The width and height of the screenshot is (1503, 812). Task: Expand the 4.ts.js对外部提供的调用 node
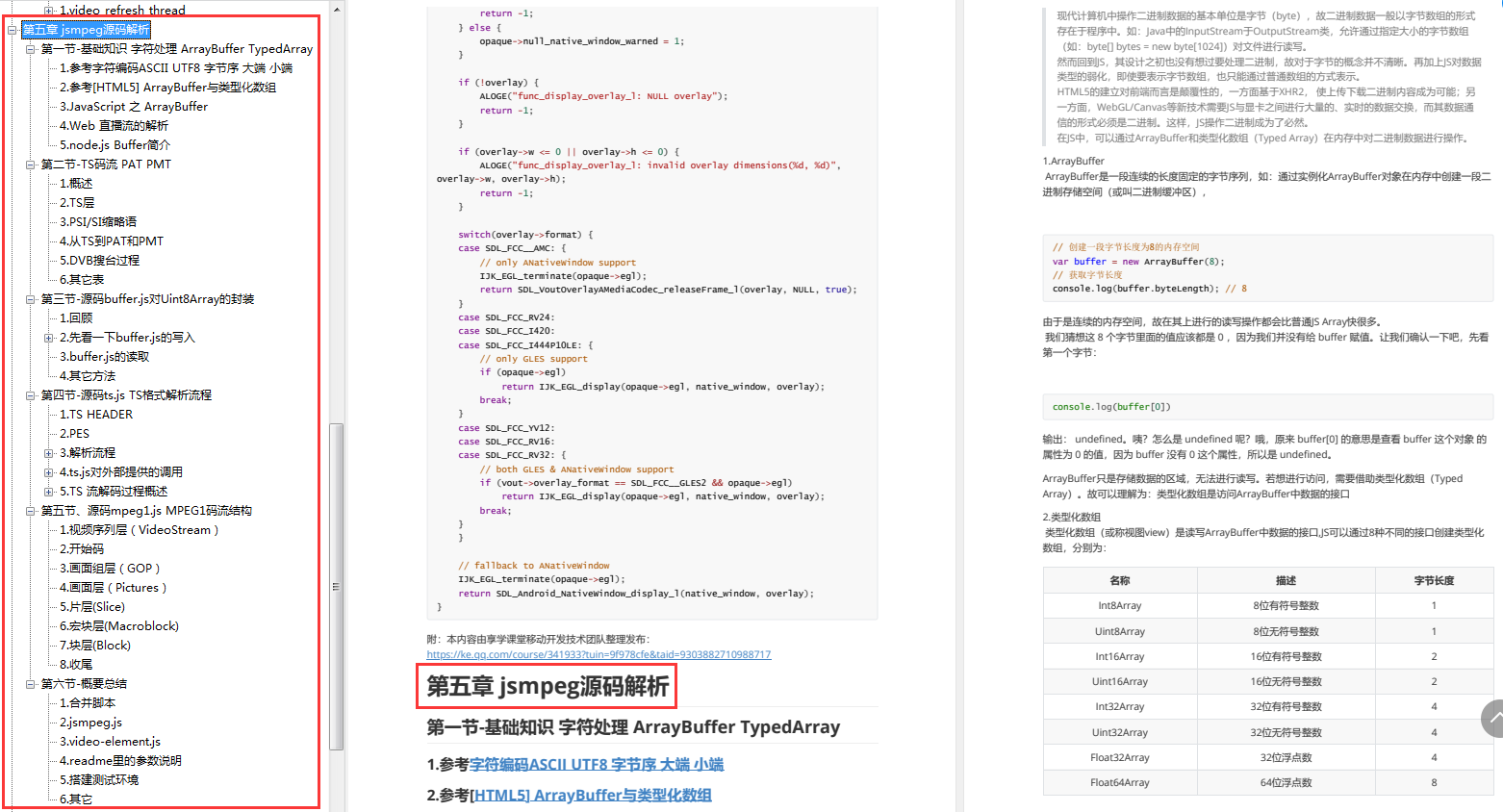tap(48, 472)
